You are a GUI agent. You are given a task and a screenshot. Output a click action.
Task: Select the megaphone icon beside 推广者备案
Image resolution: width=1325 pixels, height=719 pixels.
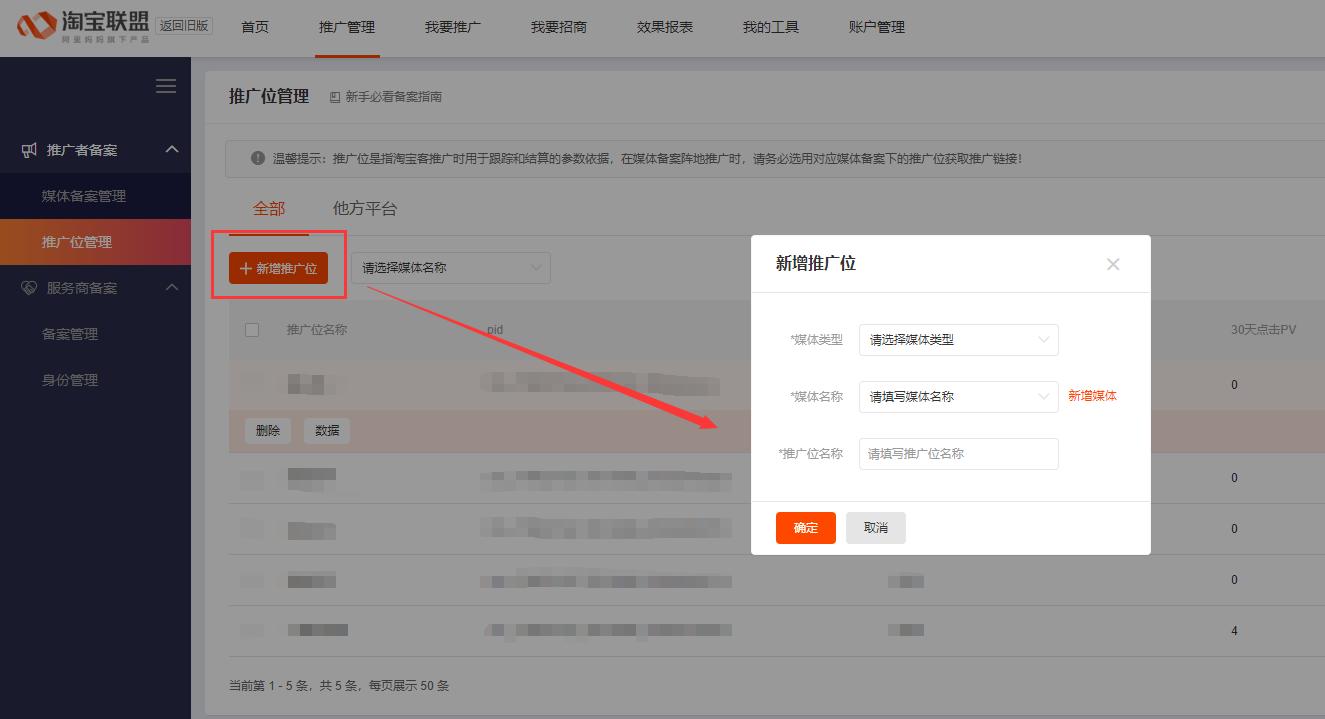[x=27, y=150]
